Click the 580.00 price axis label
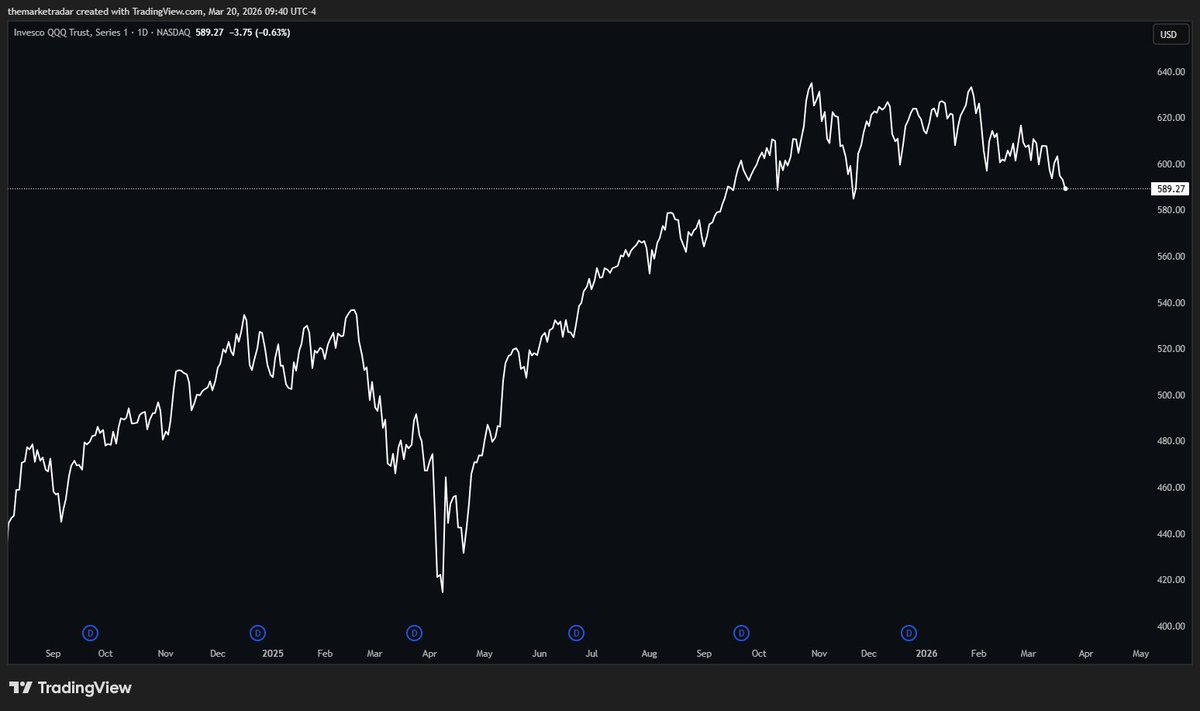This screenshot has height=711, width=1200. (1171, 210)
